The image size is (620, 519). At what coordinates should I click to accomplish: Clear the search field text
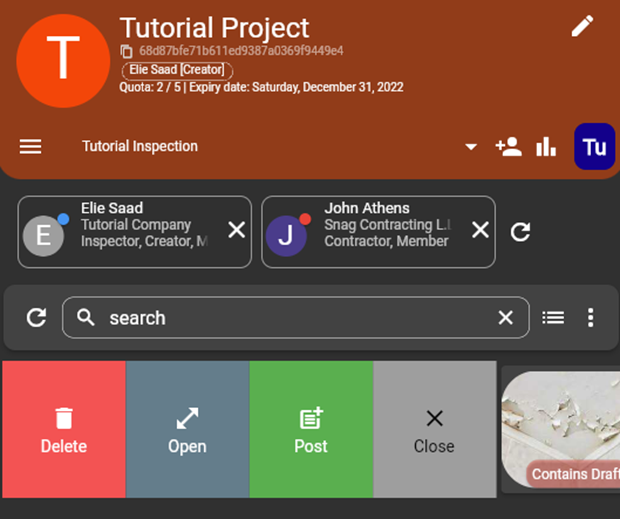tap(506, 318)
